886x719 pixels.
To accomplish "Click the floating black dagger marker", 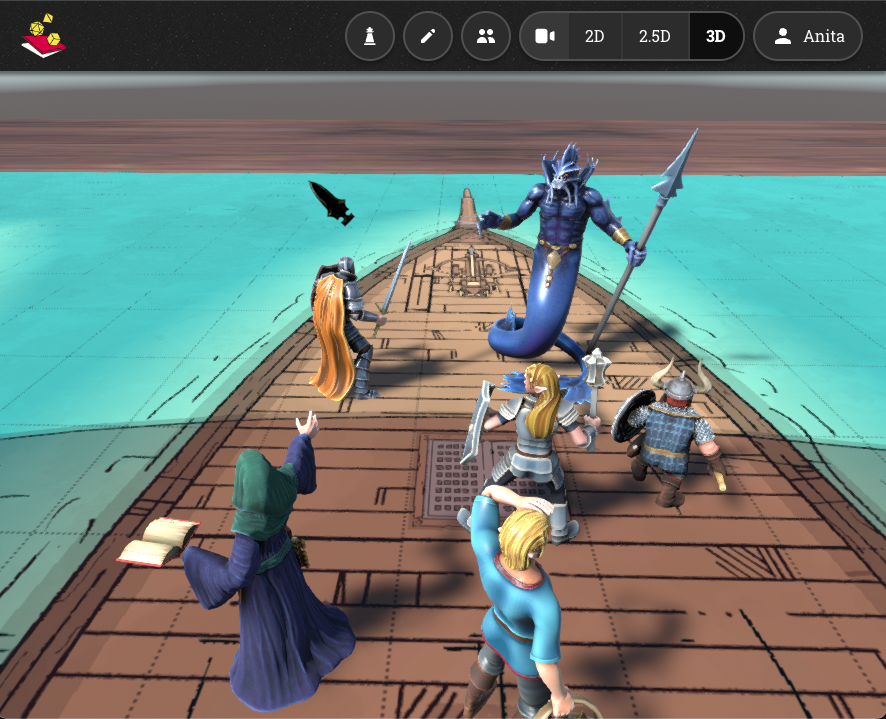I will point(332,203).
